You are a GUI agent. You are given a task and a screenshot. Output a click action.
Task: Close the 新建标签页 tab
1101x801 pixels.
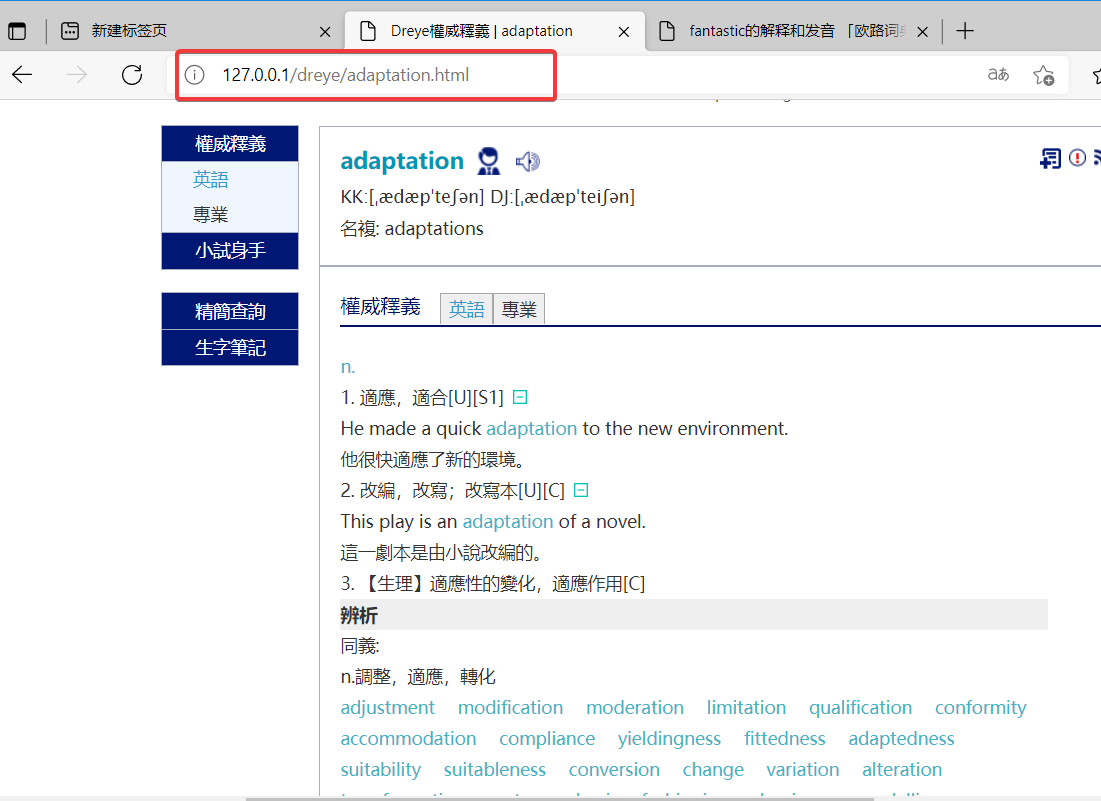[x=325, y=32]
